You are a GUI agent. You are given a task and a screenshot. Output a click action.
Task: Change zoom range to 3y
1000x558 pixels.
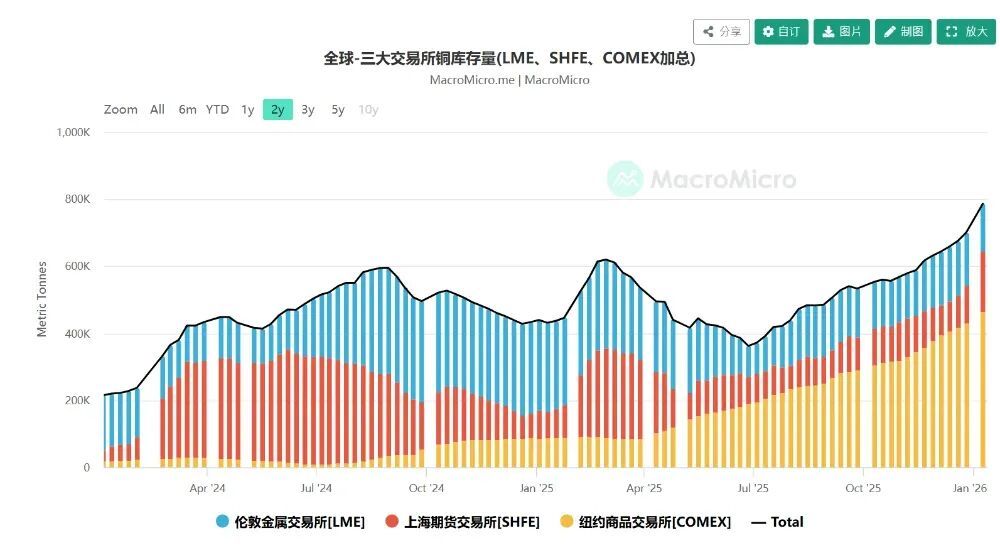point(308,110)
